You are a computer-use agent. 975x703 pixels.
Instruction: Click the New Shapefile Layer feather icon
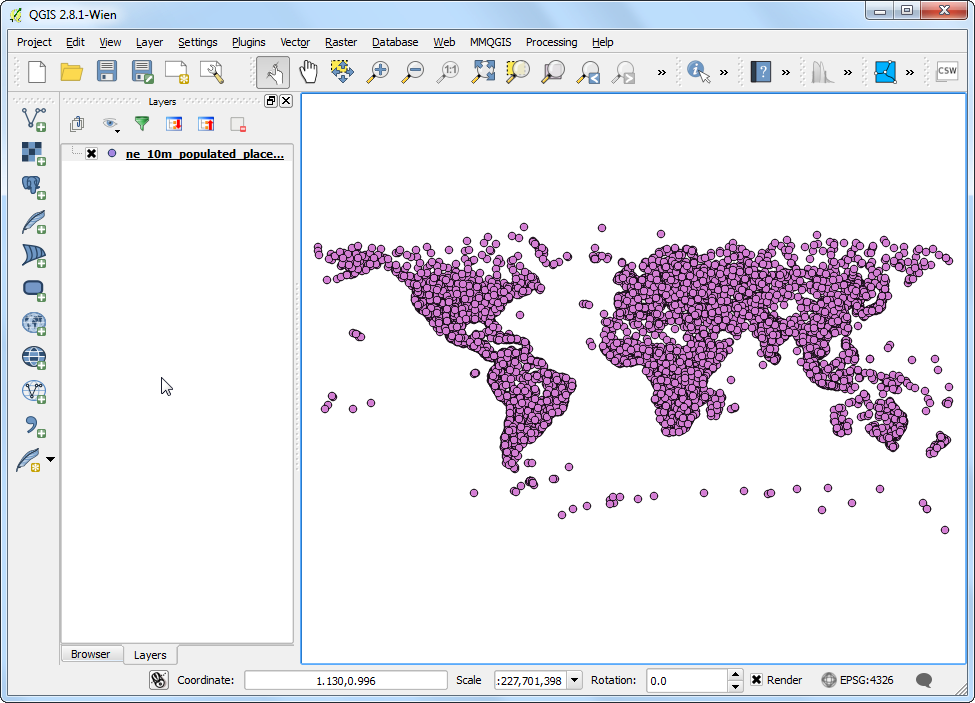(x=29, y=460)
